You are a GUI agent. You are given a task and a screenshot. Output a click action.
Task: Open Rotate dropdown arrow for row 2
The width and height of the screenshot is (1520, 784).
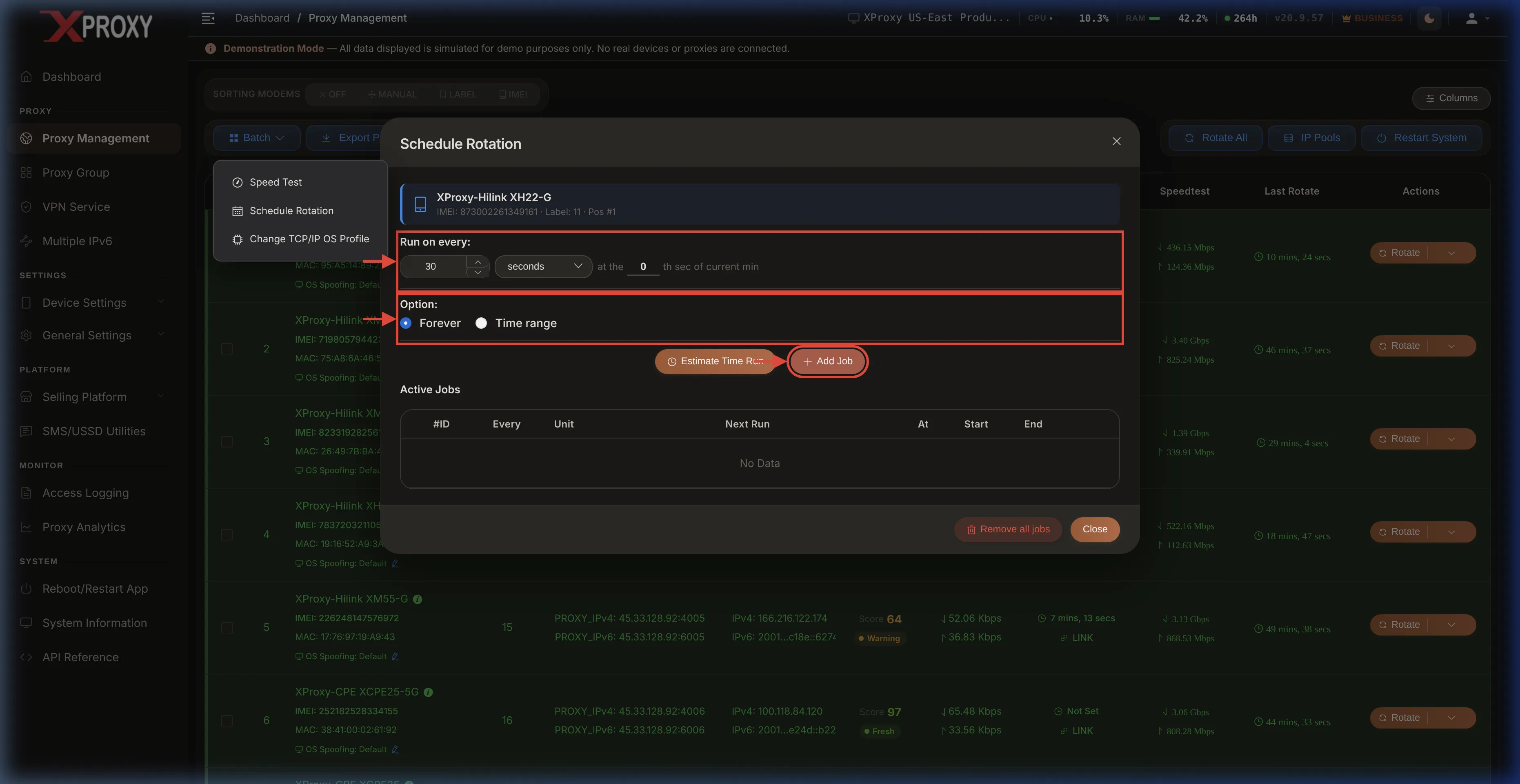tap(1451, 346)
